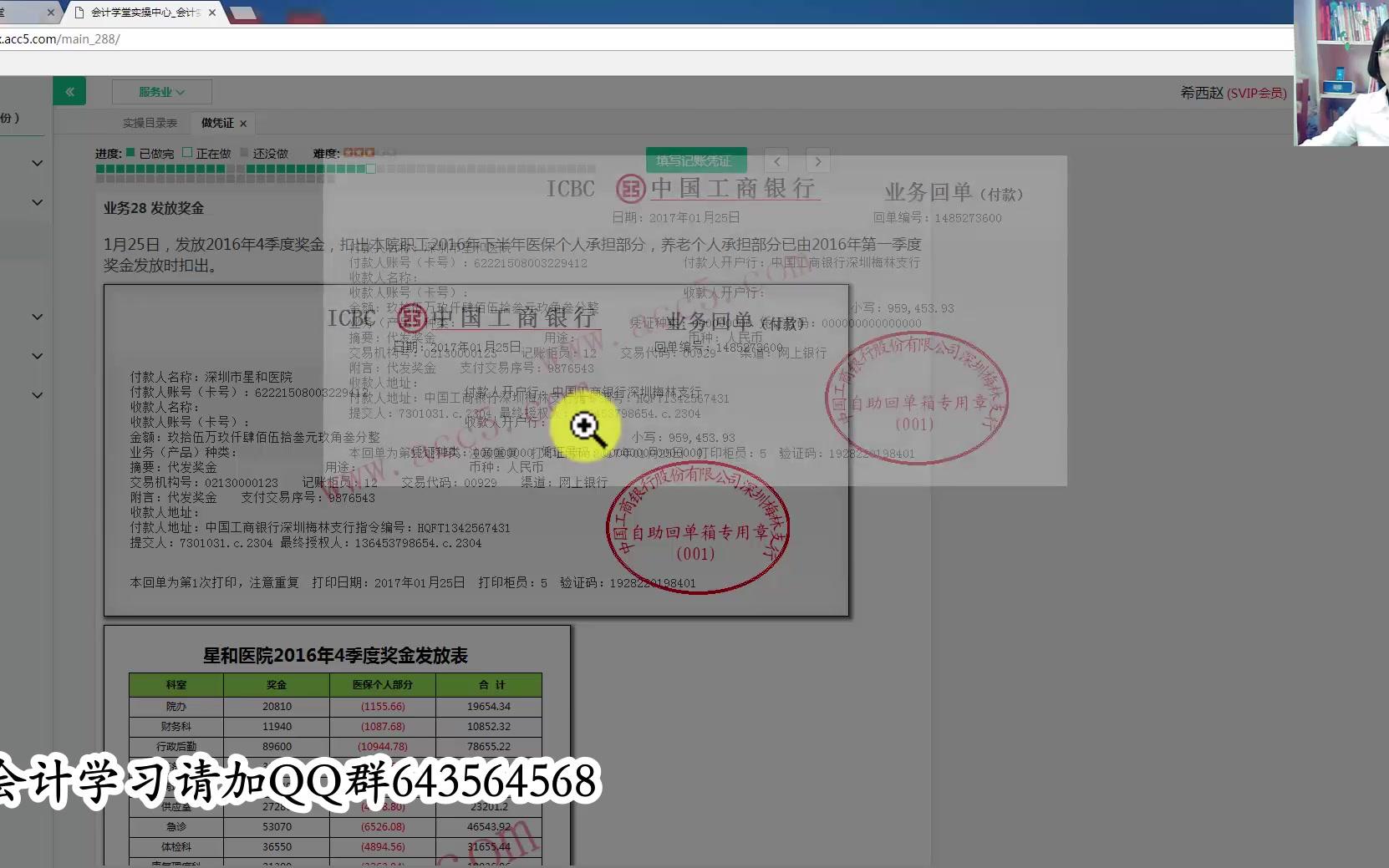The height and width of the screenshot is (868, 1389).
Task: Open a new browser tab
Action: 242,13
